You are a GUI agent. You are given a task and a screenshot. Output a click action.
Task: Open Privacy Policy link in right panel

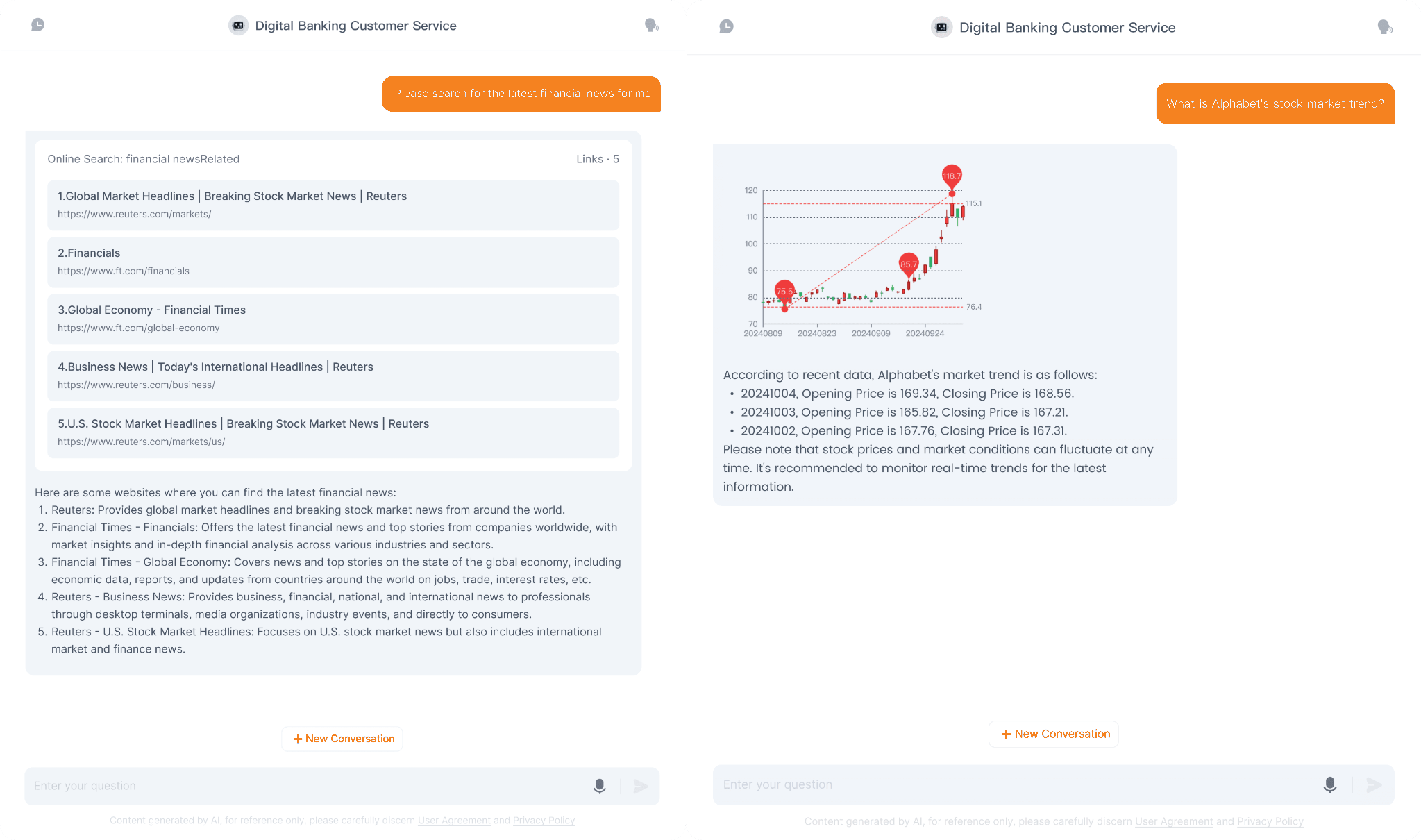1270,821
